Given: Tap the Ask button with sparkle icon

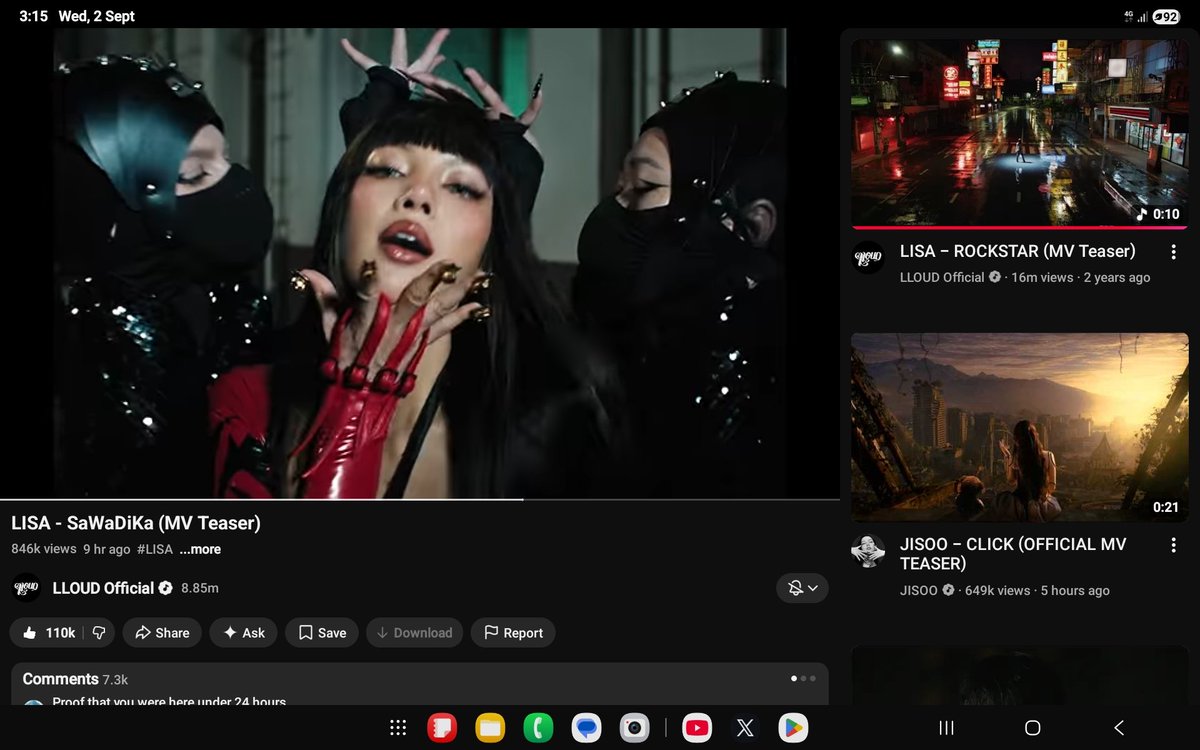Looking at the screenshot, I should pos(244,633).
